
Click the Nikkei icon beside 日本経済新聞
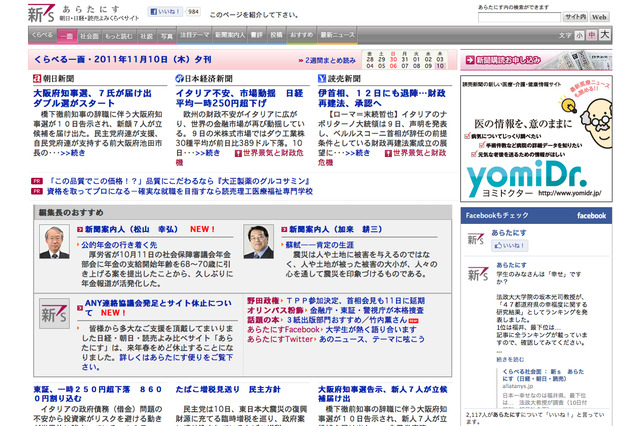179,78
